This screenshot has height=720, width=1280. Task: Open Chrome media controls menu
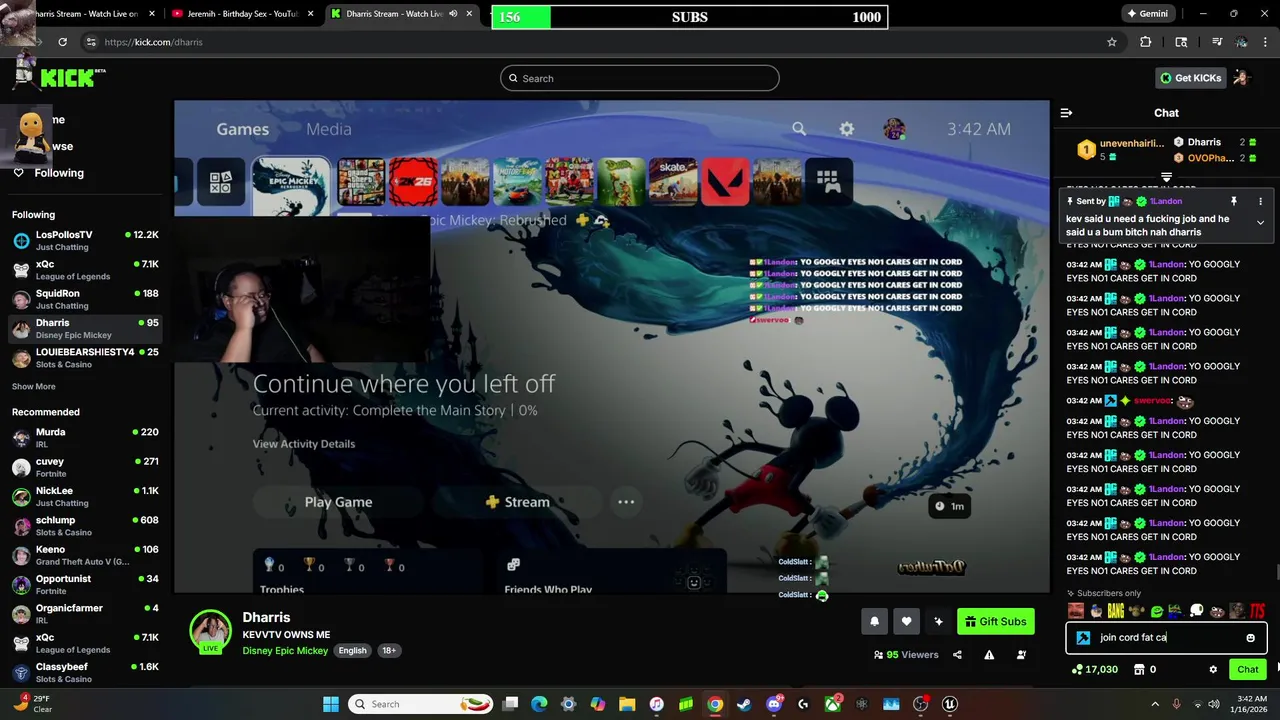coord(1217,42)
